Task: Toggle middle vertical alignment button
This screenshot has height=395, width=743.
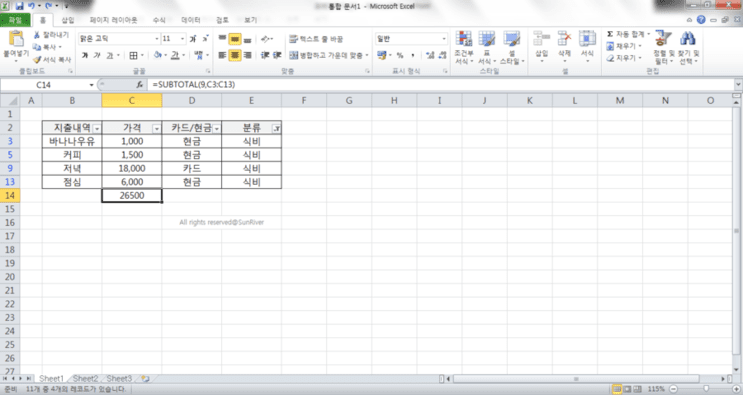Action: click(235, 39)
